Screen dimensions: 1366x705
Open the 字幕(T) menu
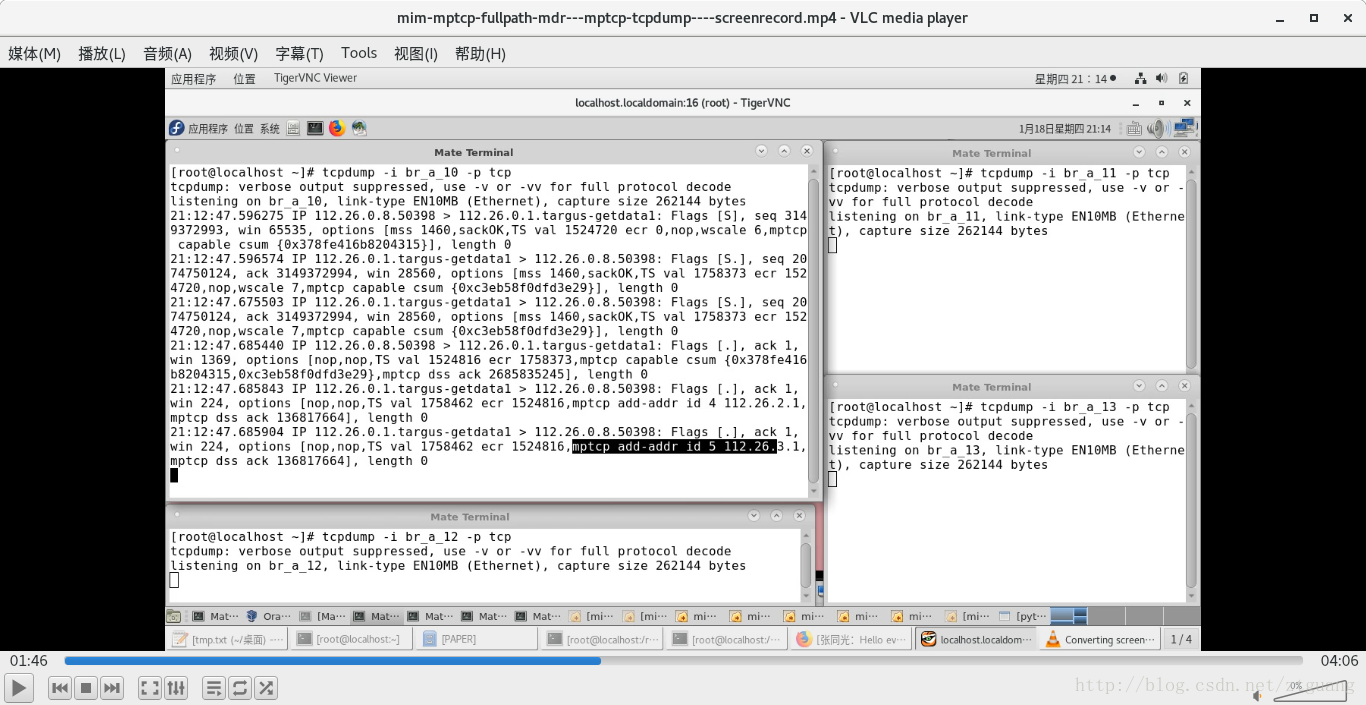(299, 53)
